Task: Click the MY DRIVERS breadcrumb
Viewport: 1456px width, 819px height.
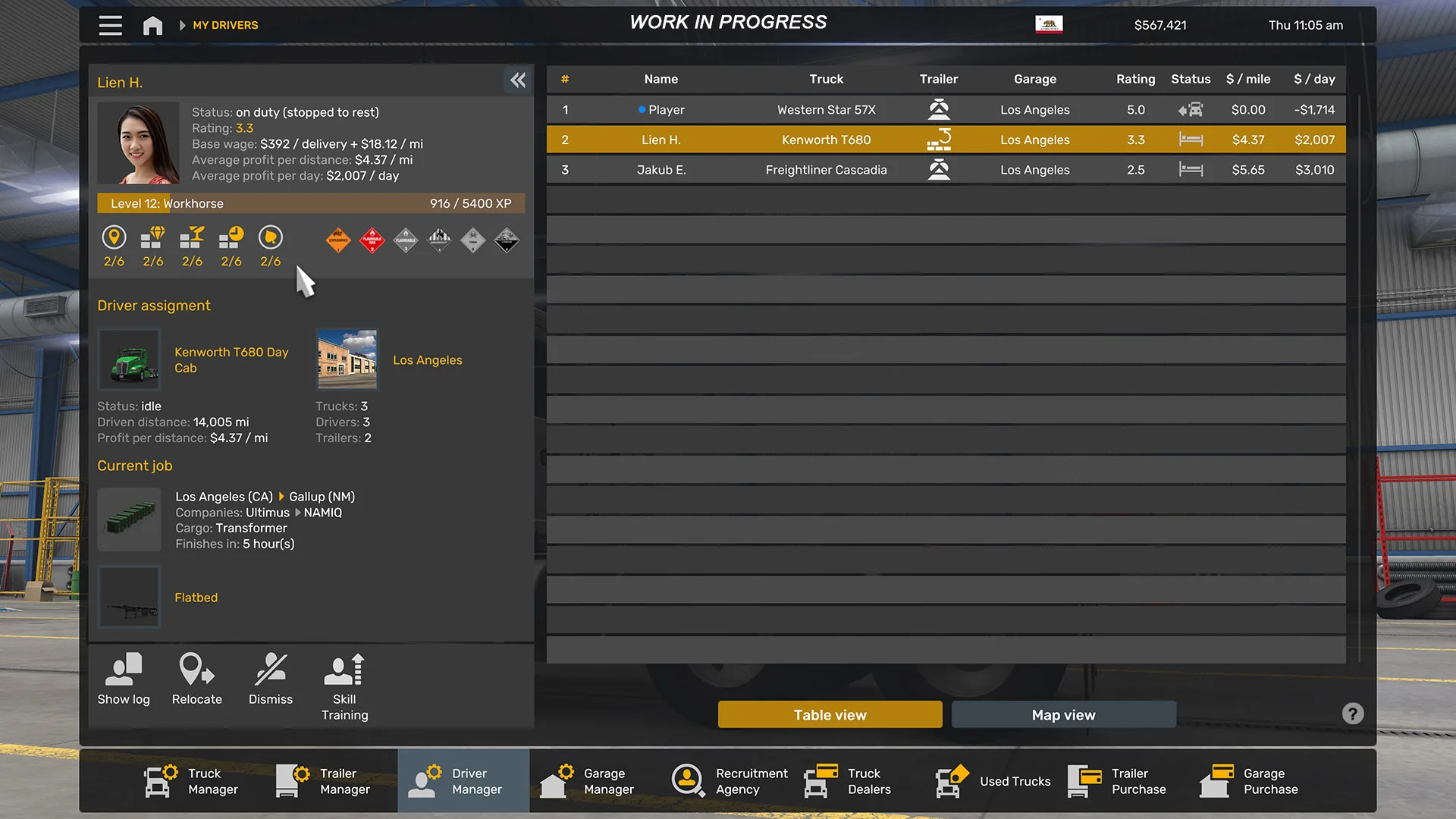Action: [x=225, y=25]
